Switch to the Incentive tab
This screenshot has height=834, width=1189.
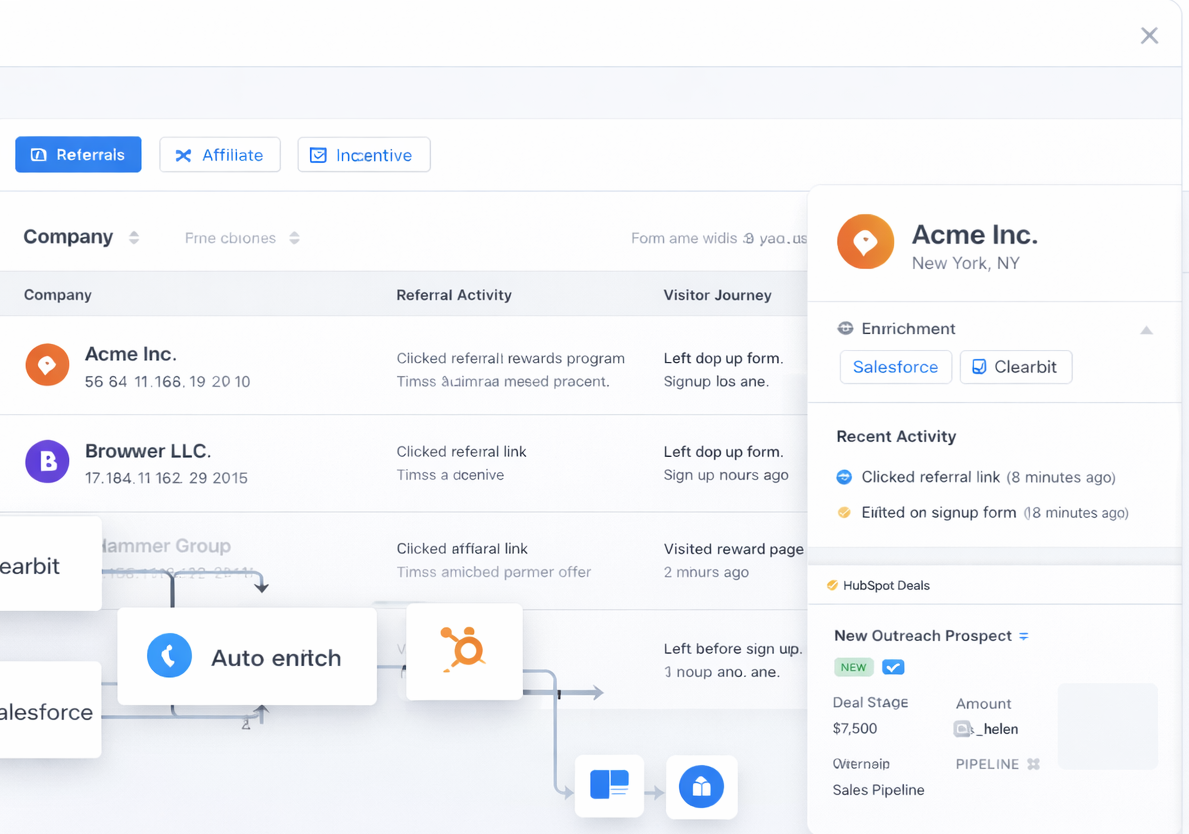[363, 155]
